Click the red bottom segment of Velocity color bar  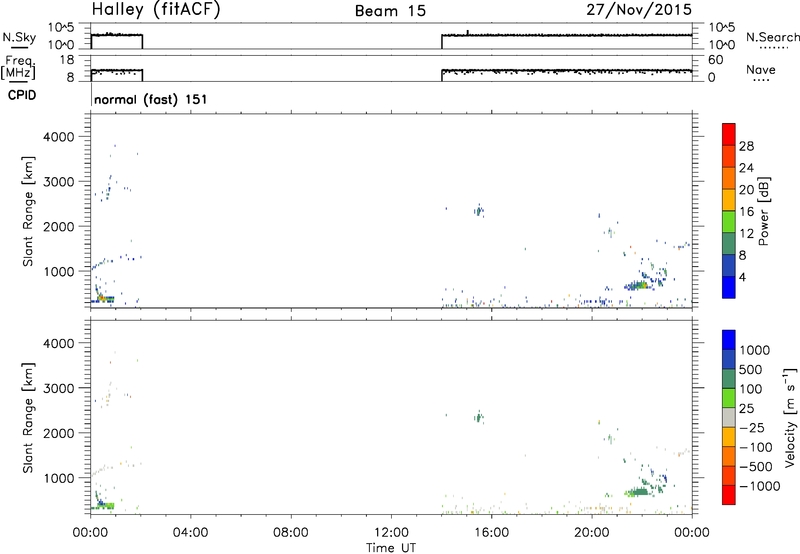729,495
